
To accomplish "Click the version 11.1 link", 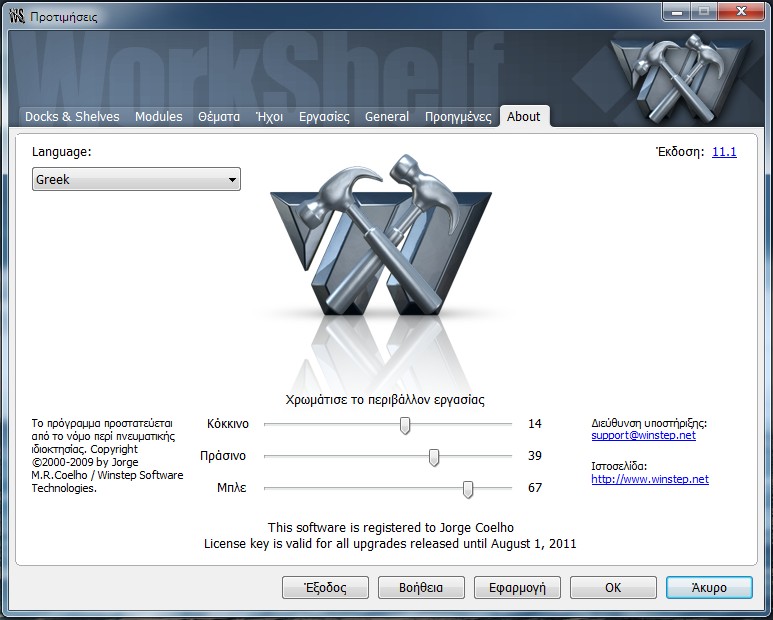I will [x=724, y=152].
